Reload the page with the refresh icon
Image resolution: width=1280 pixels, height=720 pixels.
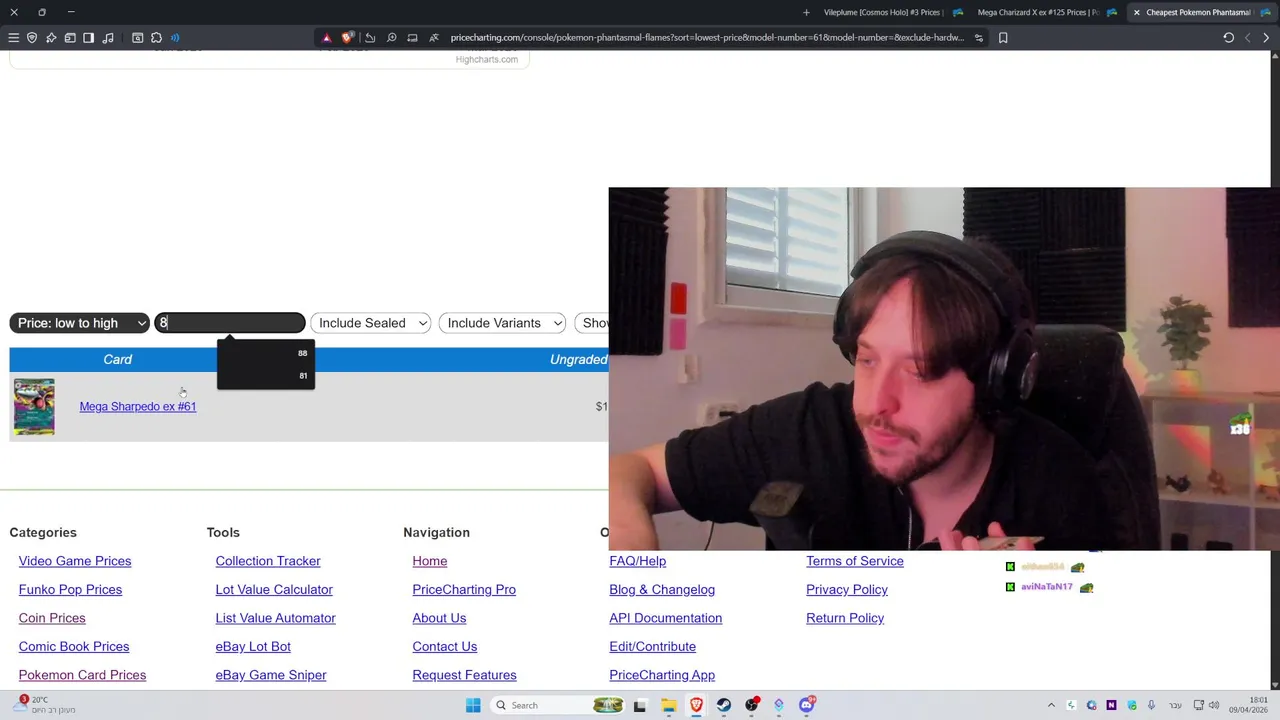(1229, 38)
